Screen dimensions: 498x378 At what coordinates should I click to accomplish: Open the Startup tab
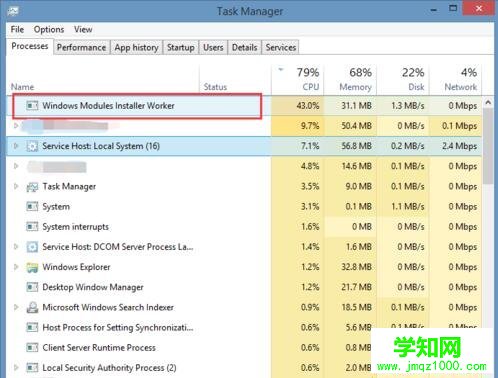[x=181, y=47]
